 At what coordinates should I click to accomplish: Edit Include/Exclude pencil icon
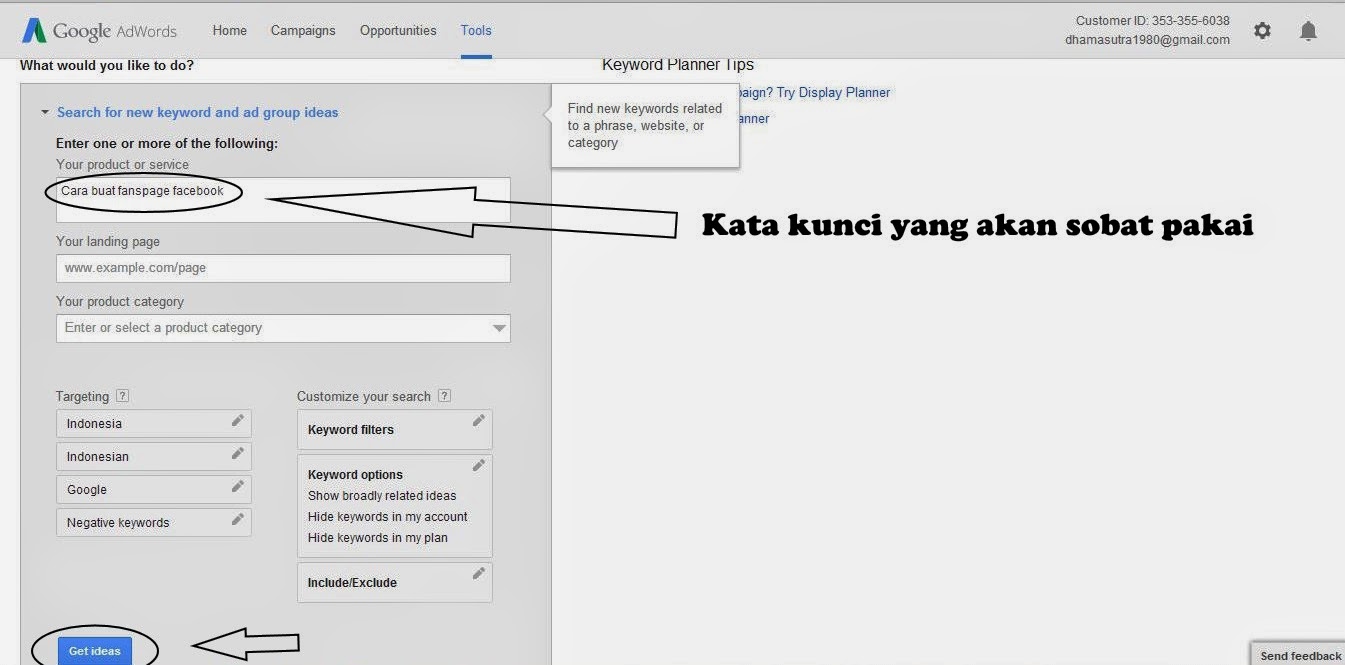coord(479,574)
